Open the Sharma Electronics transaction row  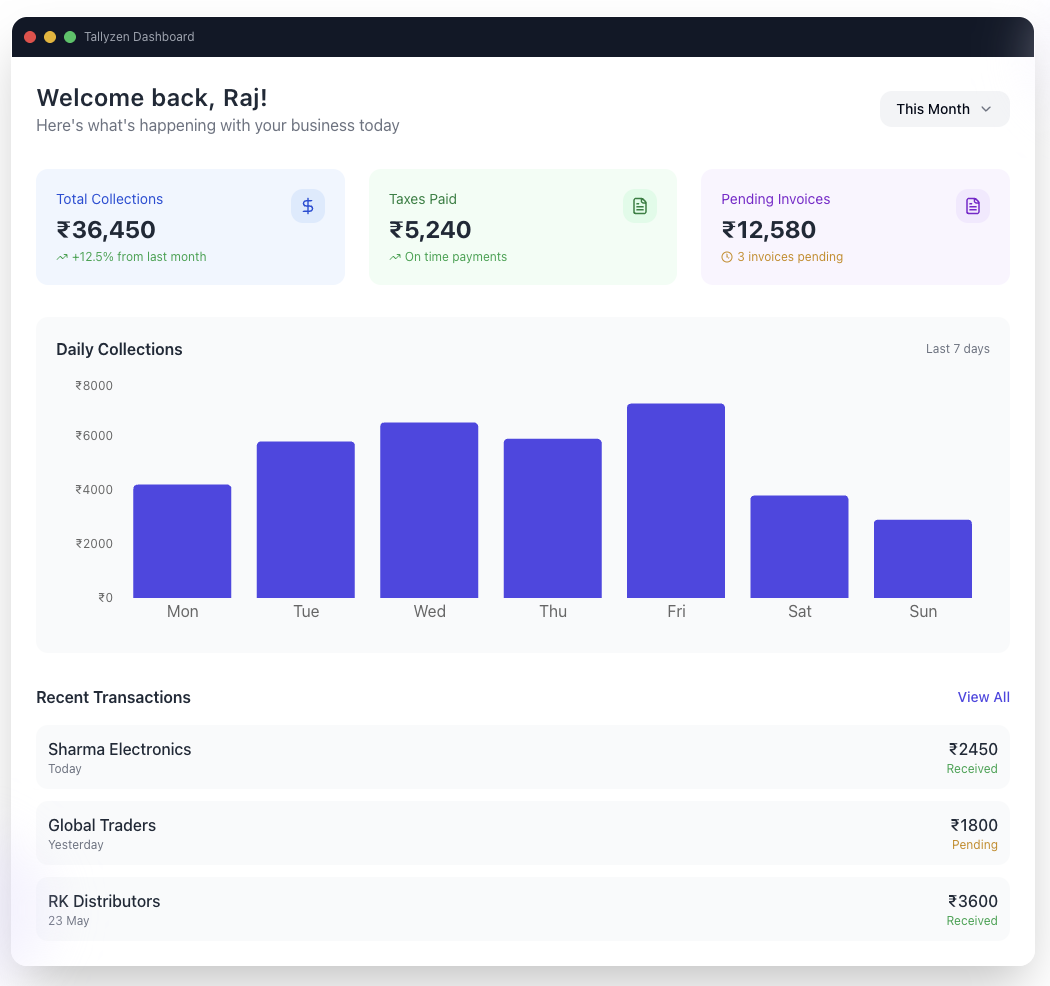(x=522, y=757)
